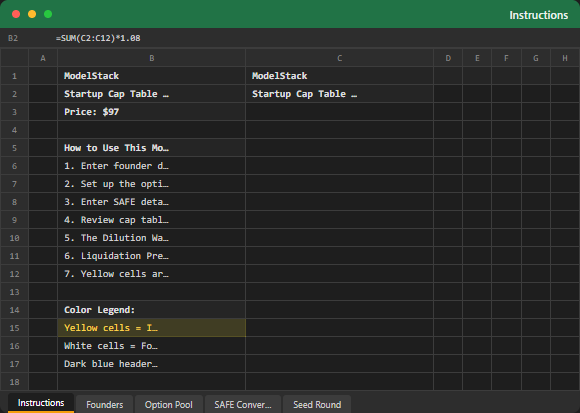Open the Seed Round sheet tab
The image size is (580, 413).
pos(317,404)
